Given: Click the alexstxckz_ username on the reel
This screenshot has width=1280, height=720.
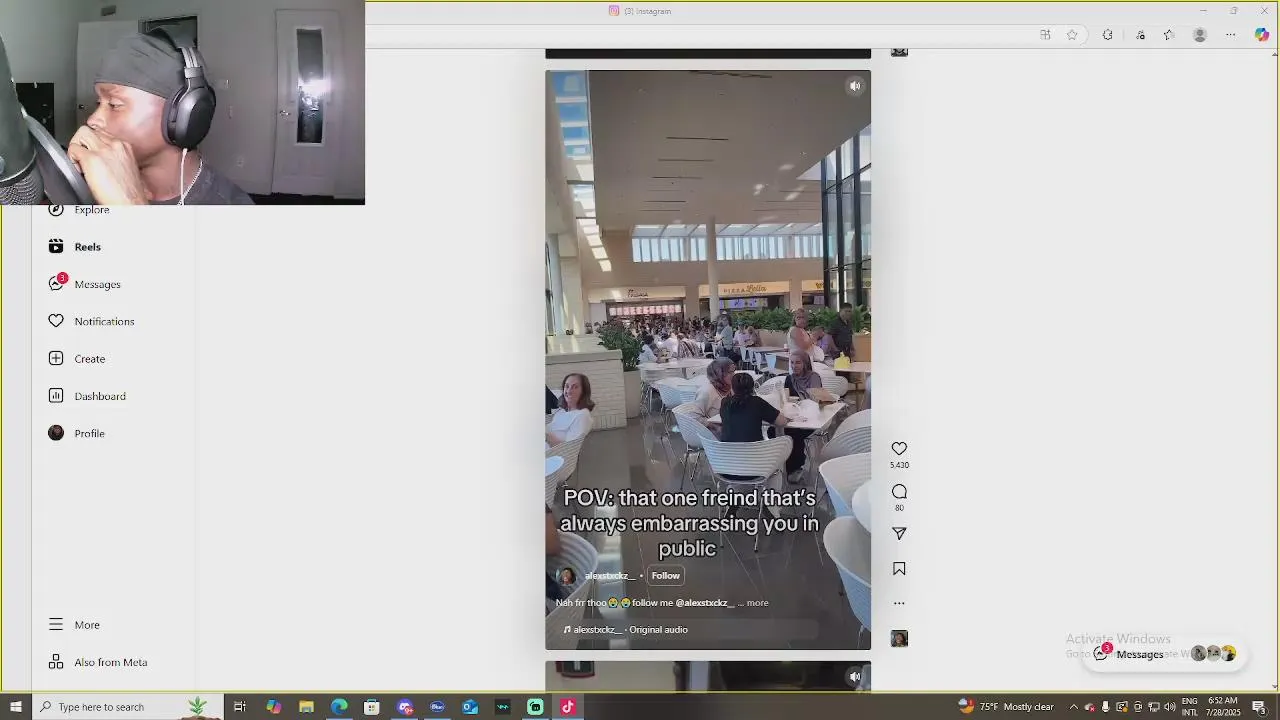Looking at the screenshot, I should coord(609,576).
